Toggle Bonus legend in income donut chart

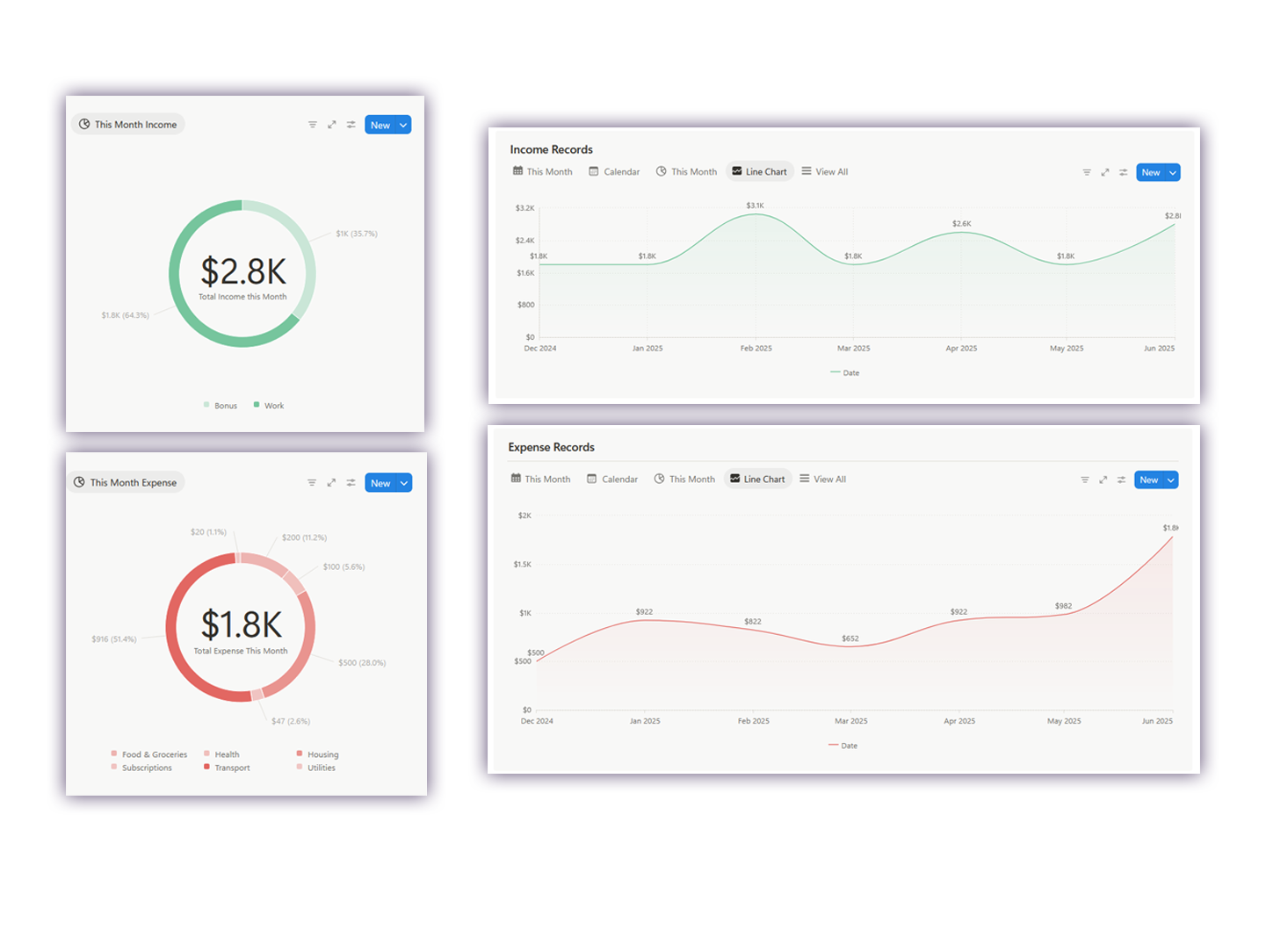225,406
